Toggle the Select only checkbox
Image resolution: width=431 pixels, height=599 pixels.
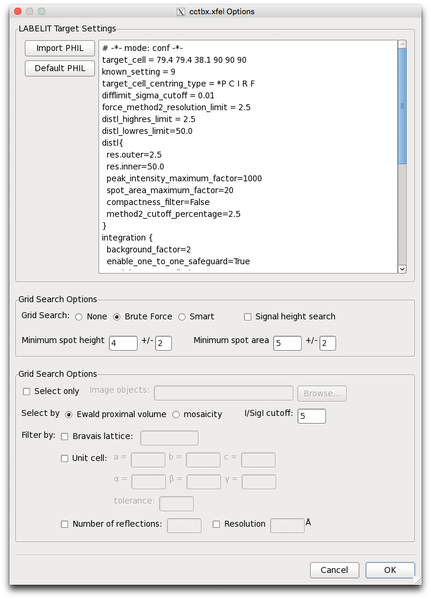tap(27, 392)
